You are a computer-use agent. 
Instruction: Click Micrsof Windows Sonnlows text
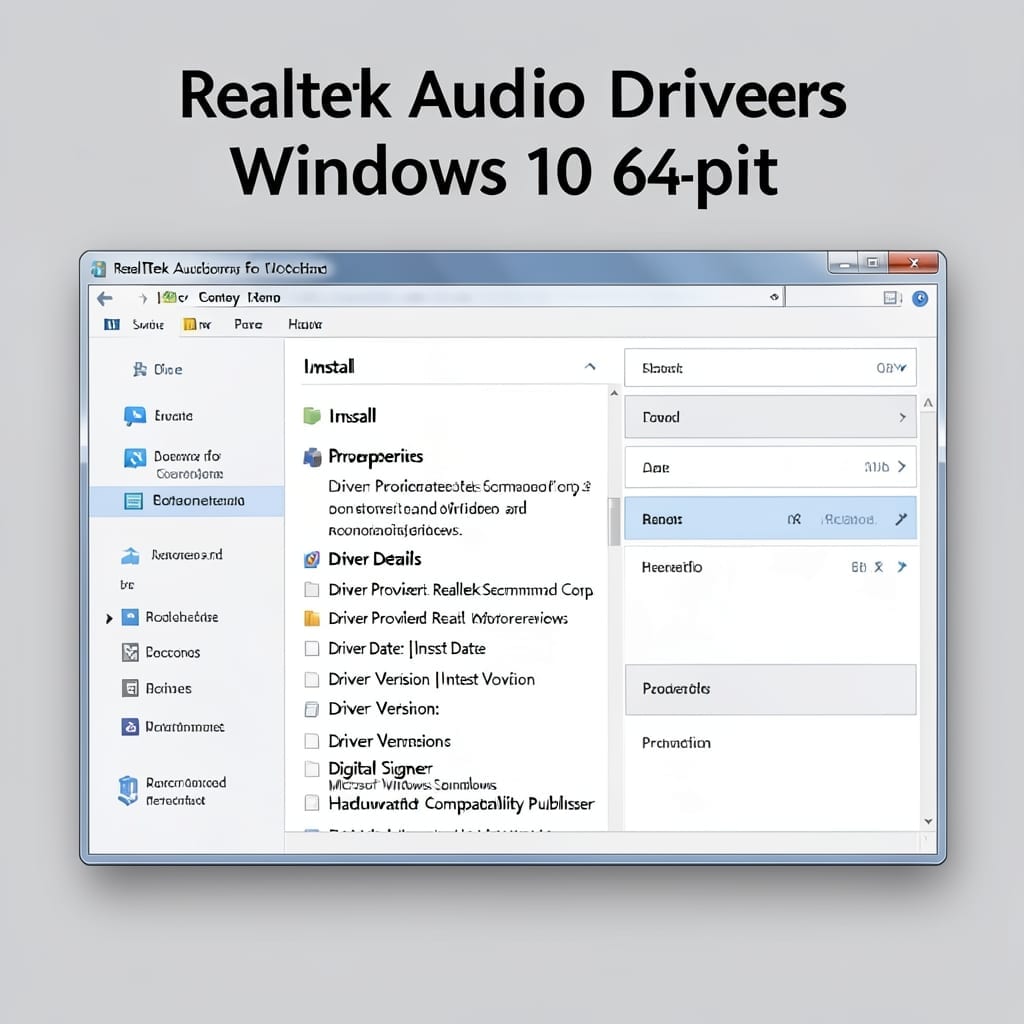412,785
